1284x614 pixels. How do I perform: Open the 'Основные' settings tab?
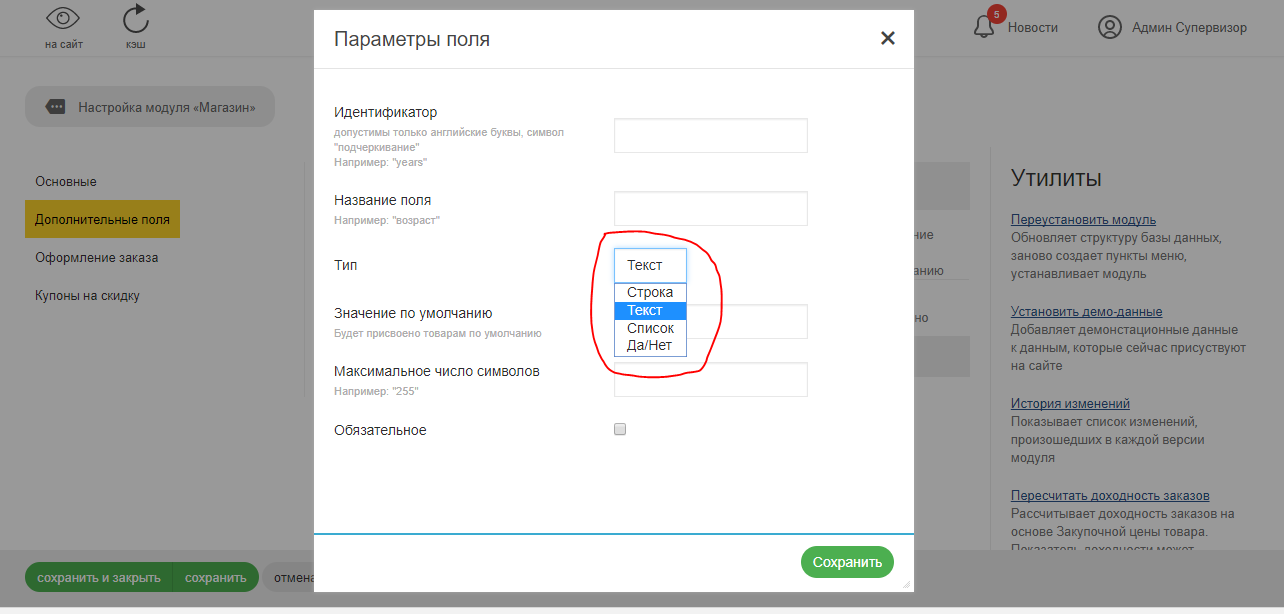(66, 182)
